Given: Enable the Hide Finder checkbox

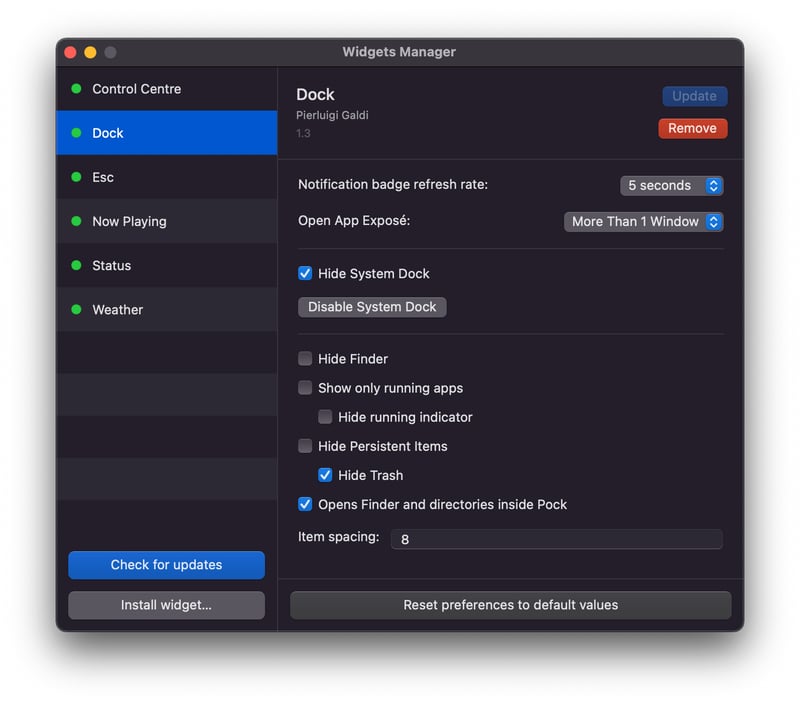Looking at the screenshot, I should 305,359.
